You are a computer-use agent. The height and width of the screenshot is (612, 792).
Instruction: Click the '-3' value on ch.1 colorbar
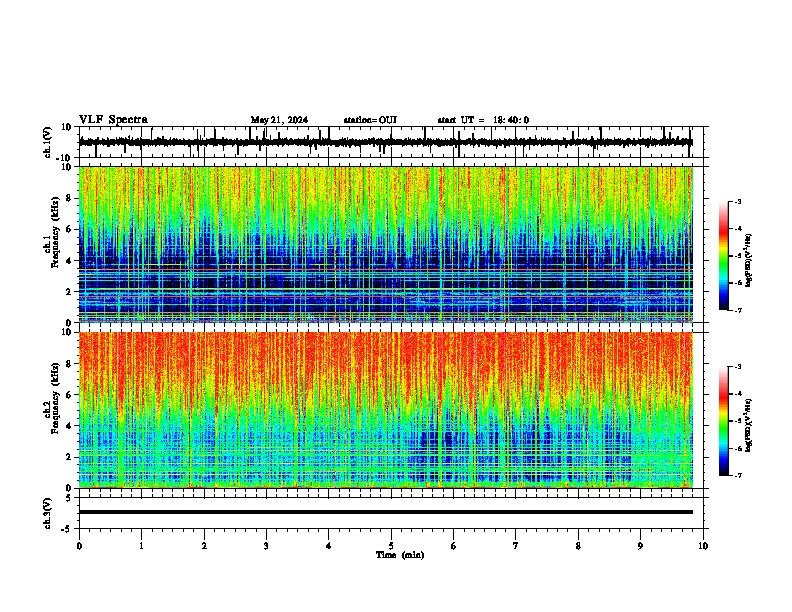pyautogui.click(x=737, y=202)
